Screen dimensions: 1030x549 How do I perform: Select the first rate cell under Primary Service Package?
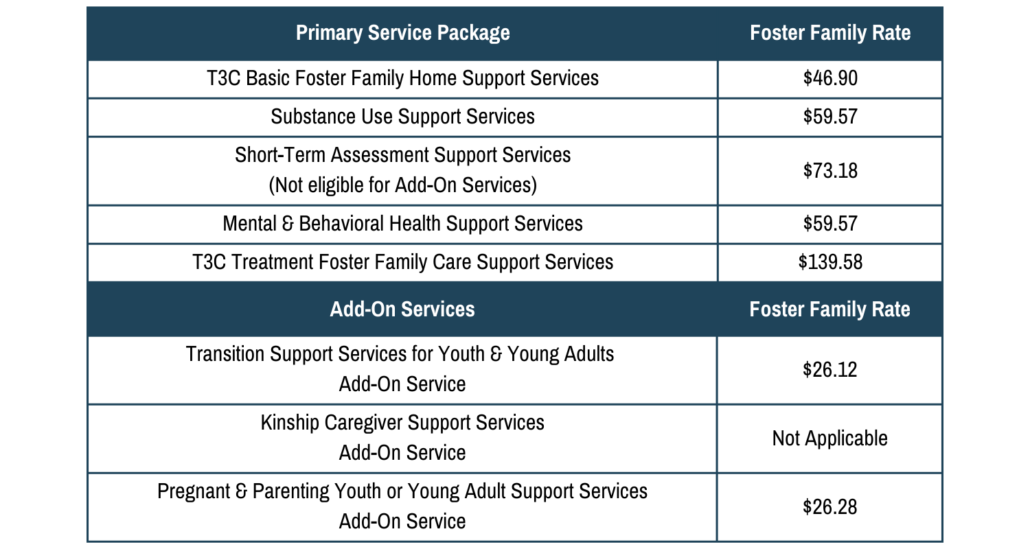coord(830,79)
